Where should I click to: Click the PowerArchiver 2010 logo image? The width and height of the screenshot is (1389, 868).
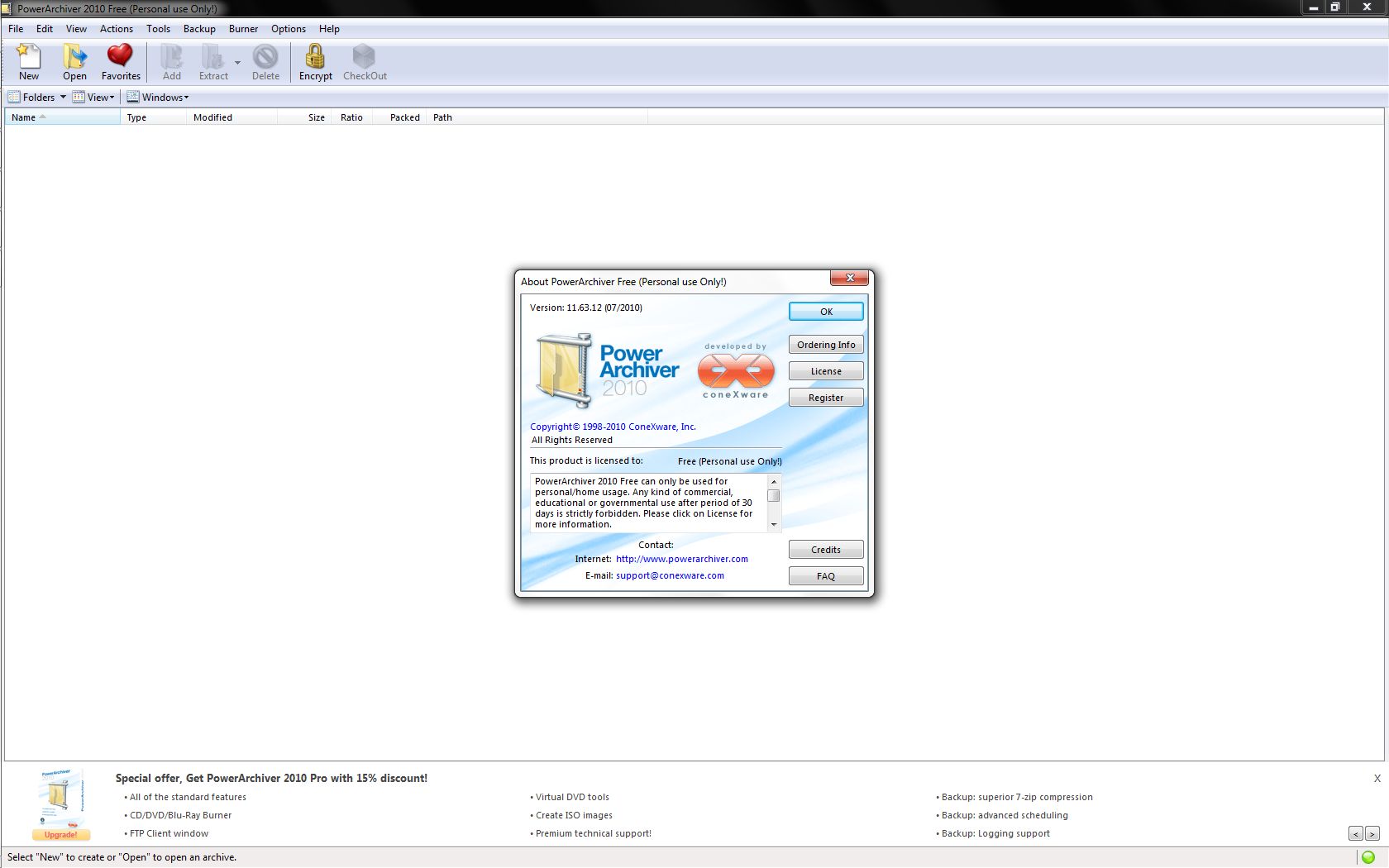click(608, 370)
